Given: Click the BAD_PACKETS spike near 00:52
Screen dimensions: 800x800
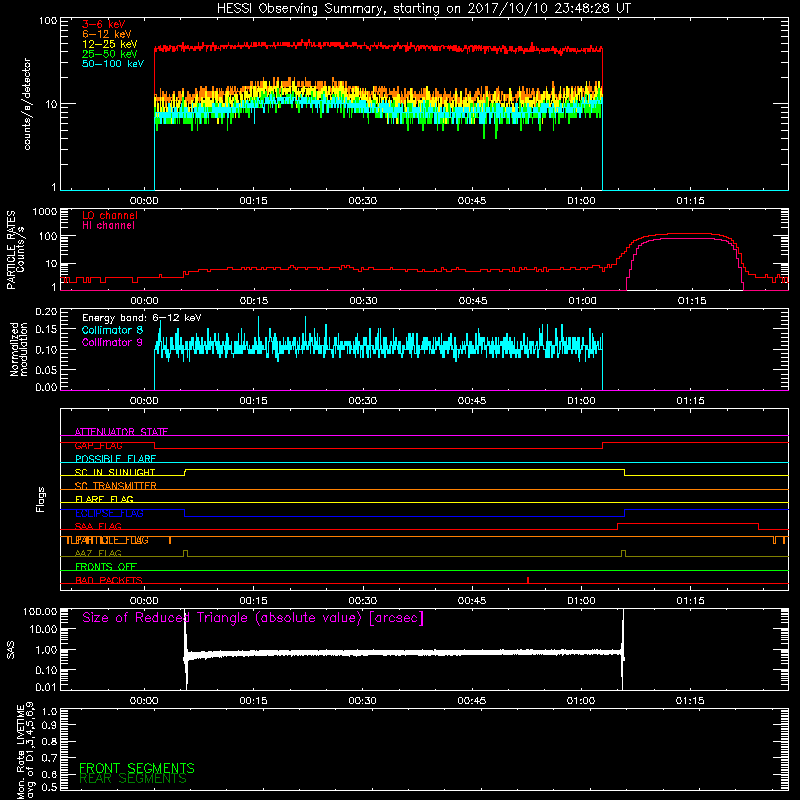Looking at the screenshot, I should point(528,580).
